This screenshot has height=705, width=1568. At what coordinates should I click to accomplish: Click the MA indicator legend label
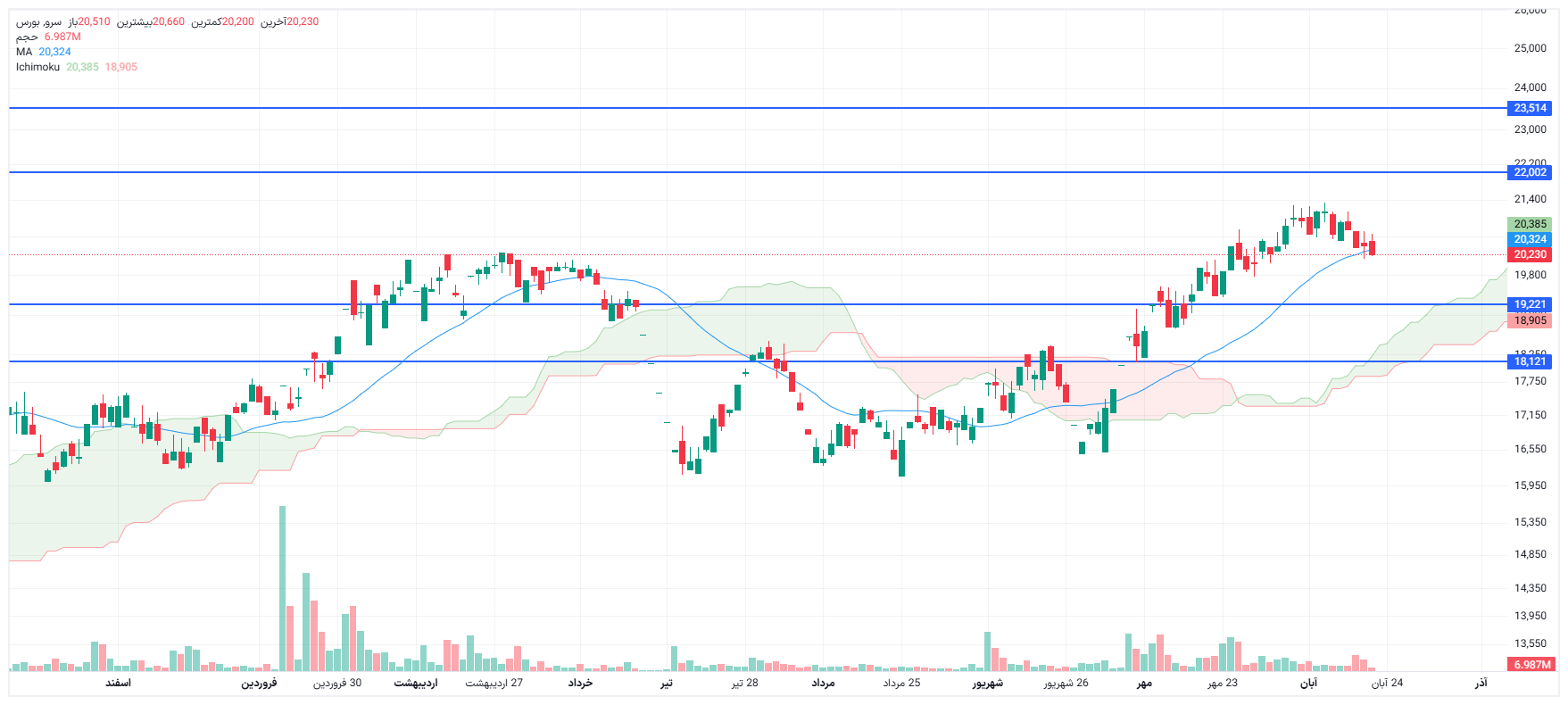click(x=24, y=52)
